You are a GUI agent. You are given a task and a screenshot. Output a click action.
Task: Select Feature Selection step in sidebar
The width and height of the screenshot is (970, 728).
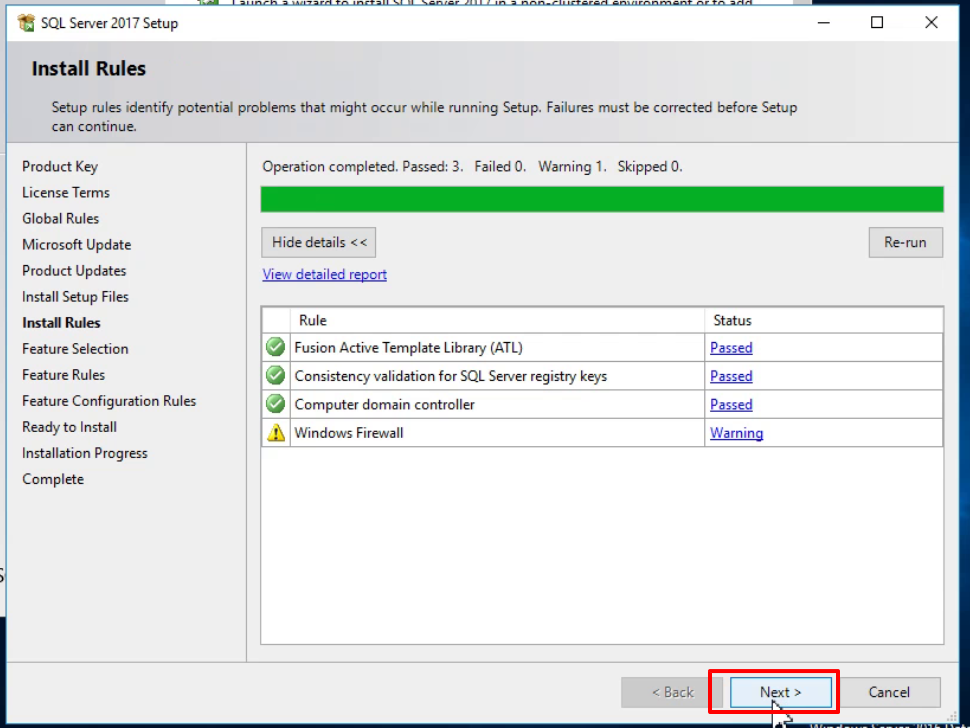click(x=75, y=348)
